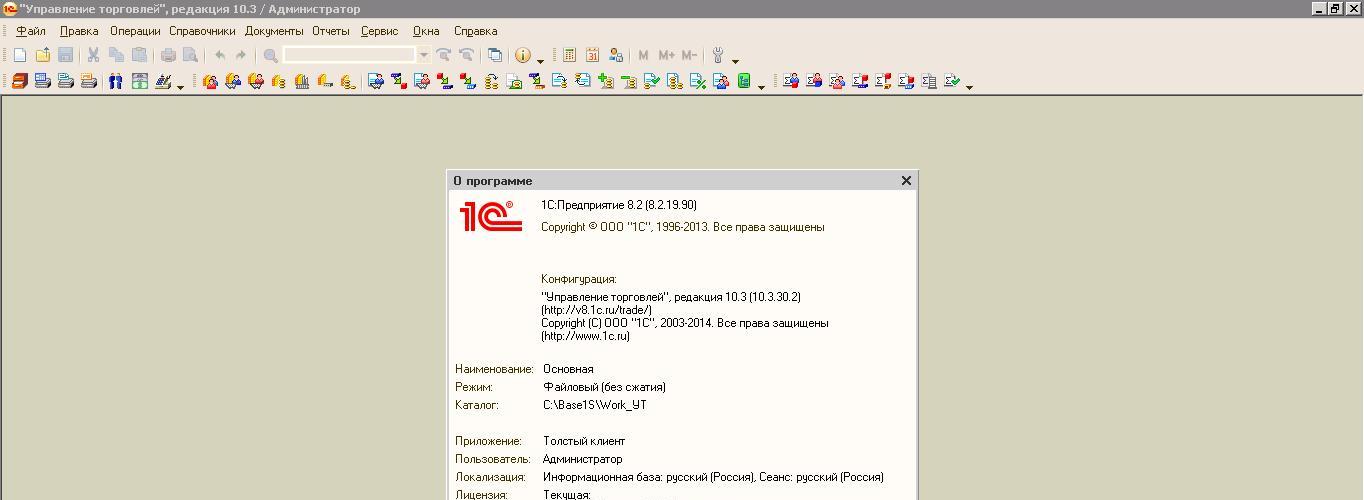The image size is (1364, 500).
Task: Click the Help info icon
Action: coord(523,55)
